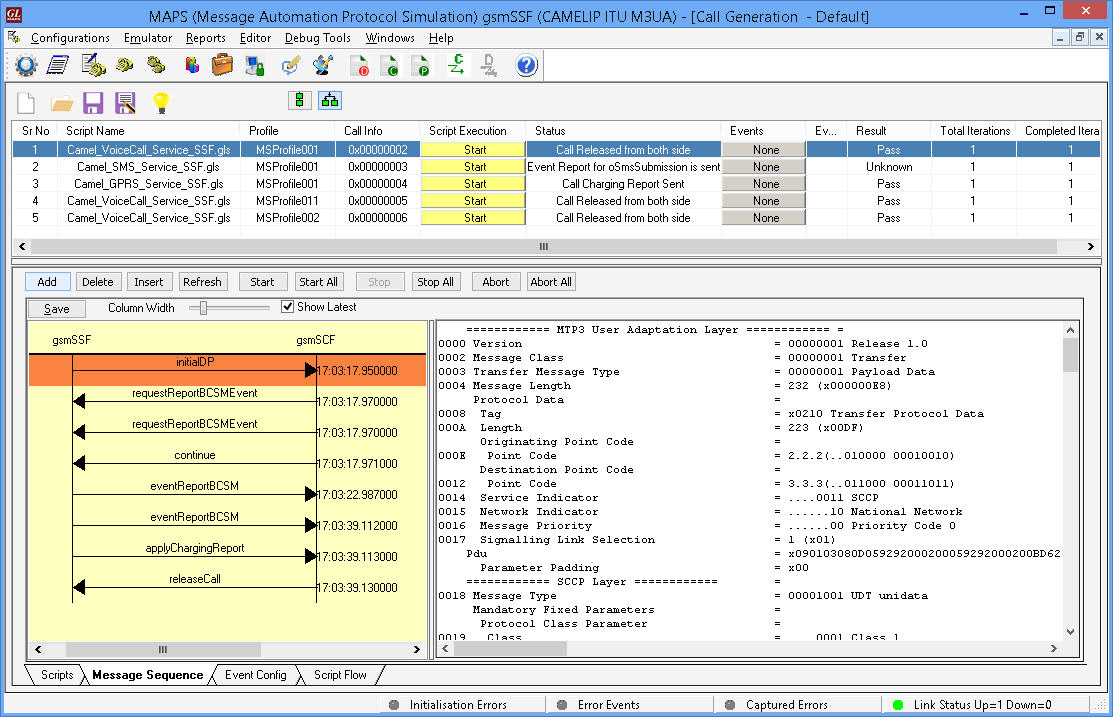Create a new file with the blank page icon
This screenshot has height=717, width=1113.
[26, 103]
